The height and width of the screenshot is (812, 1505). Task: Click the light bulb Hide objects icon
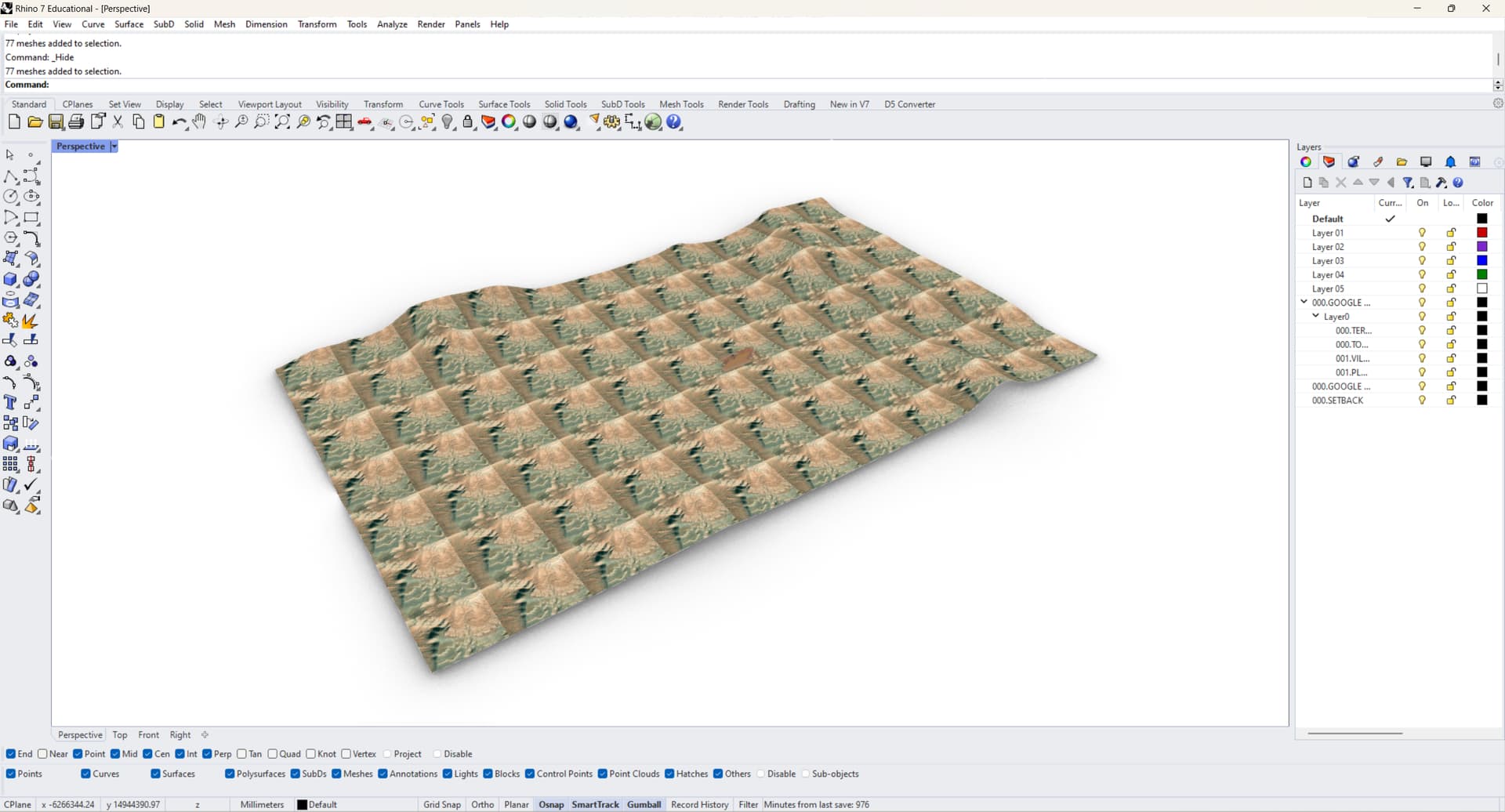(x=448, y=121)
